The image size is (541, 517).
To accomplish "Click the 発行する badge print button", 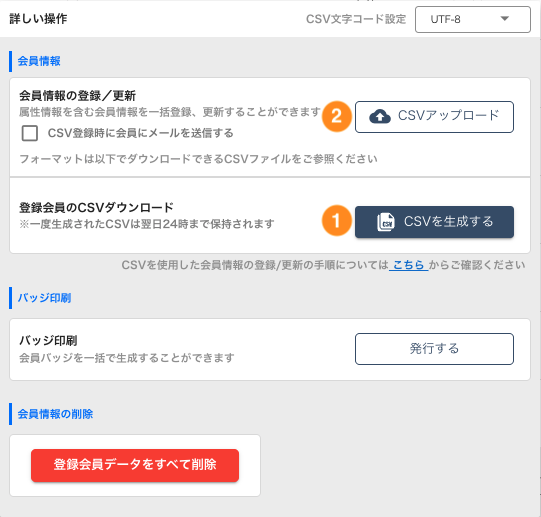I will [434, 349].
